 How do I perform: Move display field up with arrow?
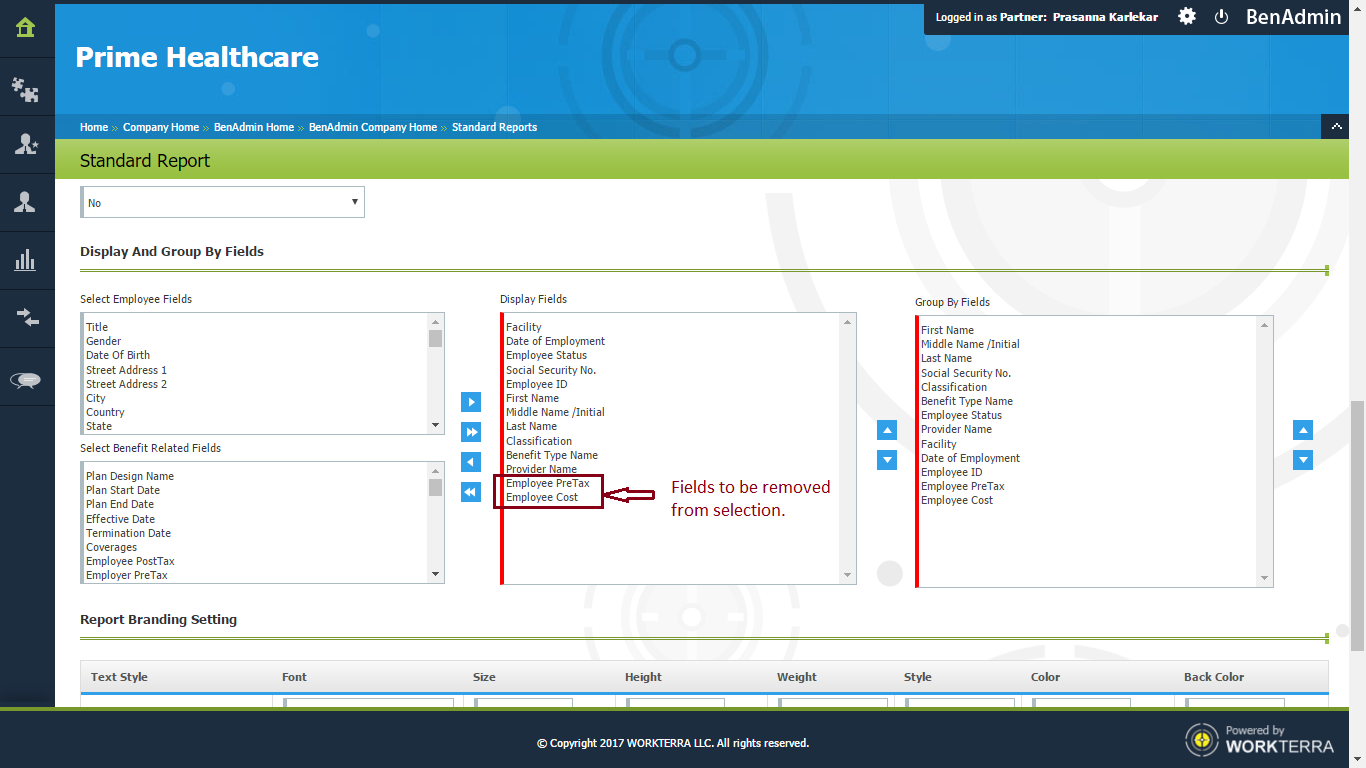tap(887, 430)
